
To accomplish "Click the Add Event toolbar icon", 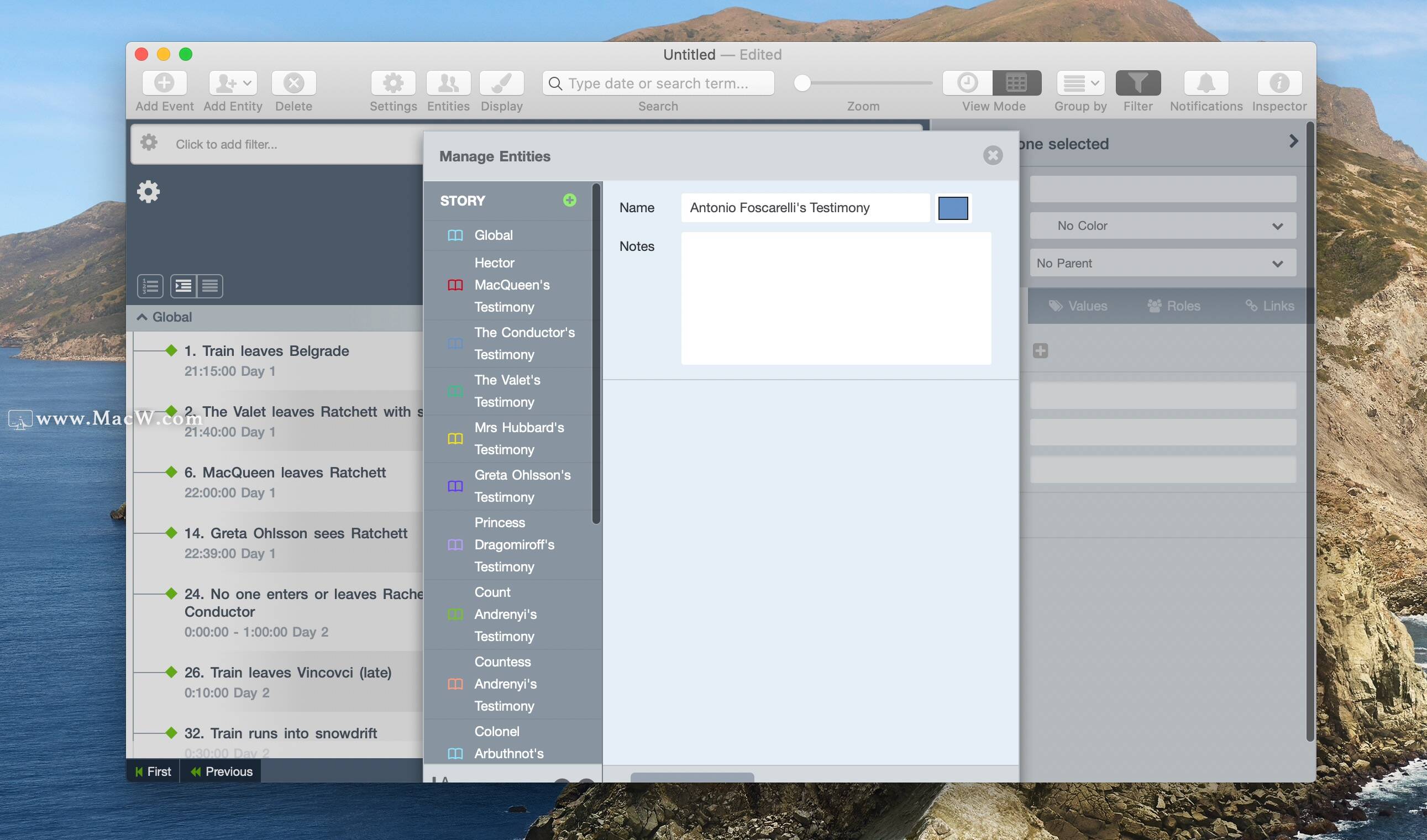I will (164, 83).
